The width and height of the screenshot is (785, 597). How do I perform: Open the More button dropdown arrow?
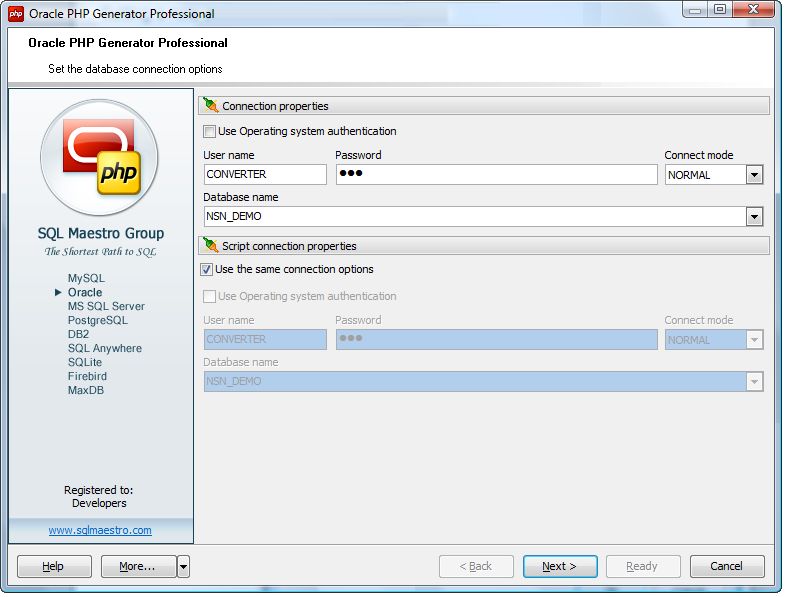tap(183, 567)
